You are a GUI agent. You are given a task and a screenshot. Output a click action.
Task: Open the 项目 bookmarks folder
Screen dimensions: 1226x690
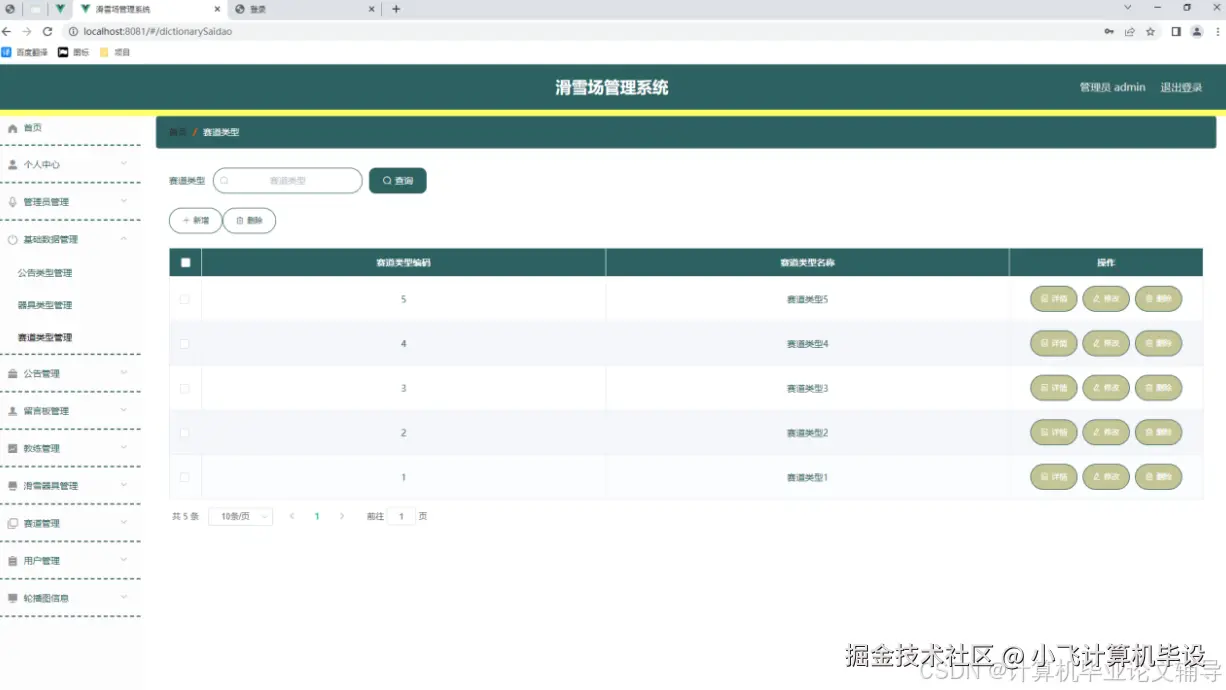point(116,52)
